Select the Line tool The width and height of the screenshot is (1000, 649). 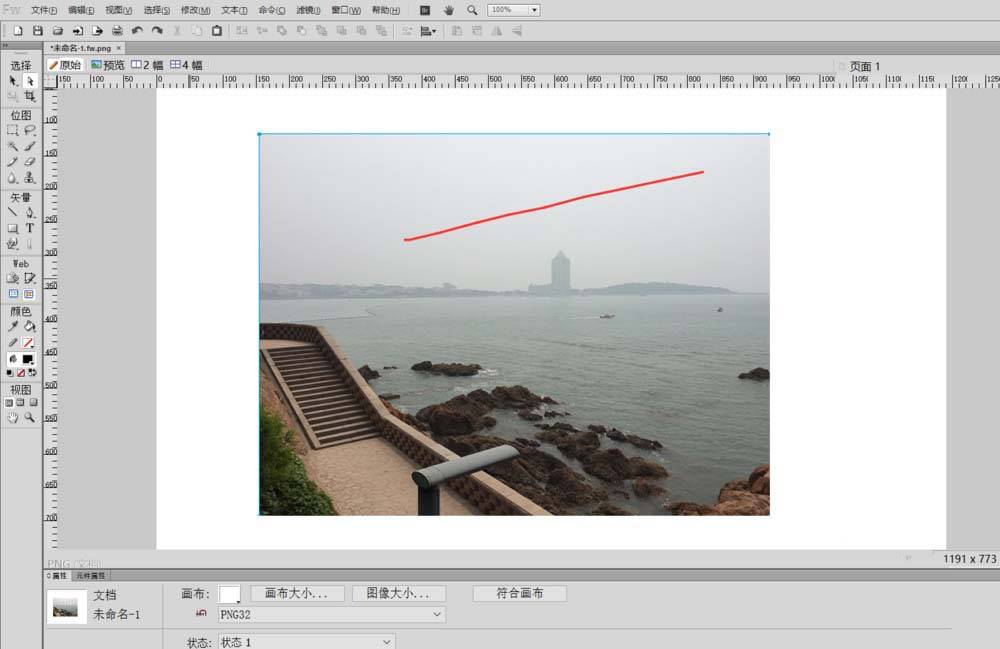[13, 212]
